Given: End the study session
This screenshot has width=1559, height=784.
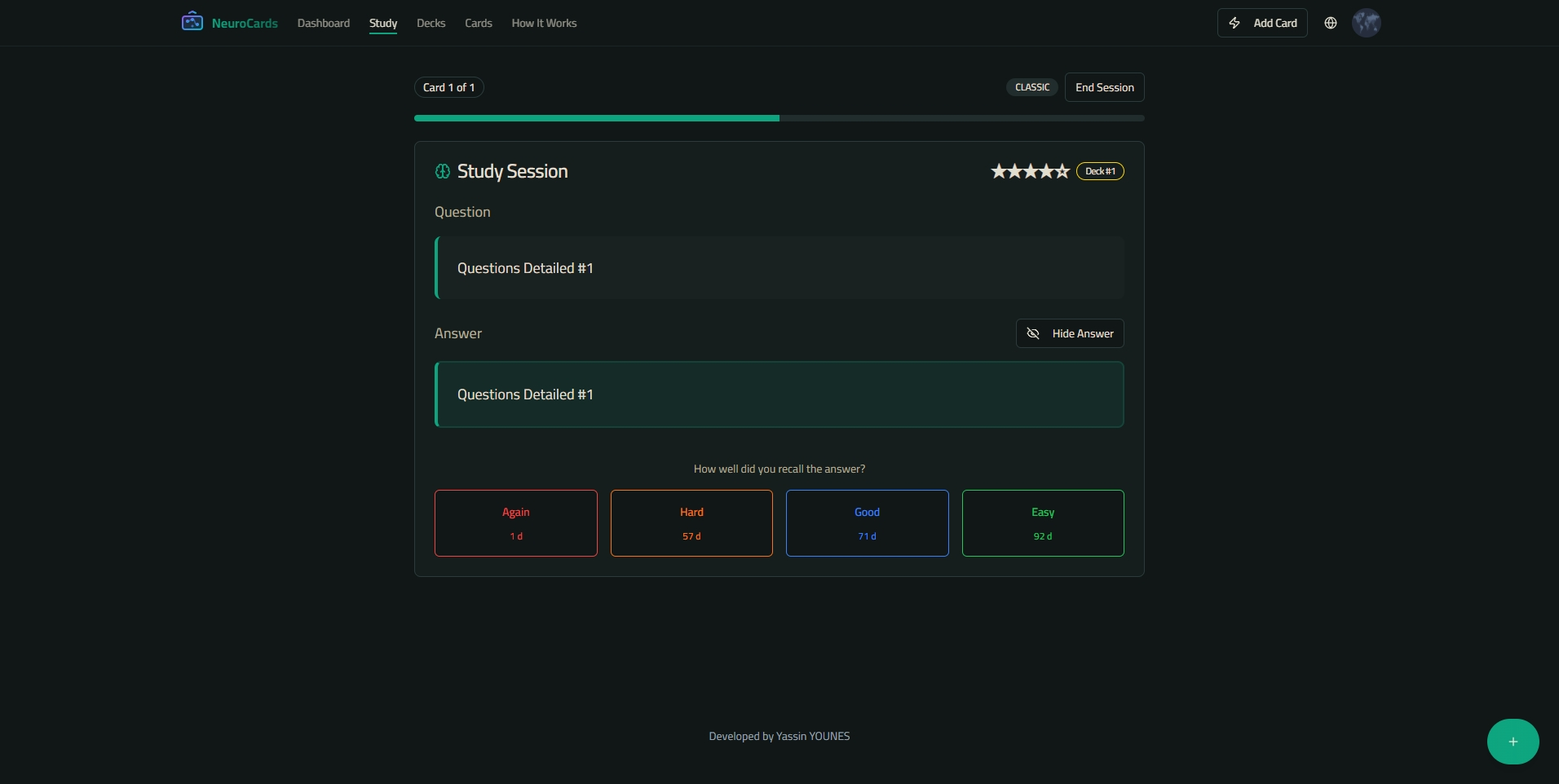Looking at the screenshot, I should tap(1105, 87).
